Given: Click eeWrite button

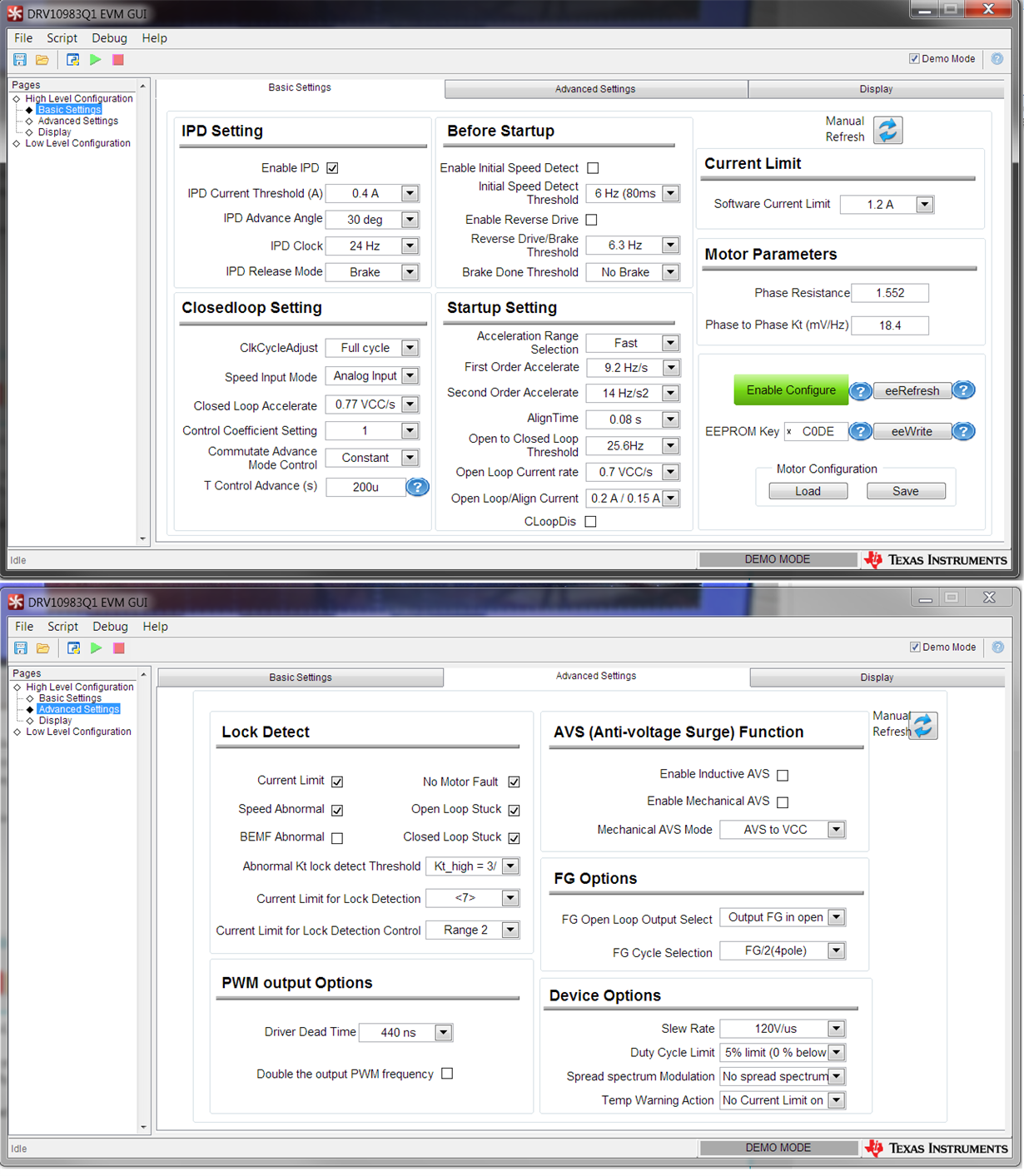Looking at the screenshot, I should (912, 432).
